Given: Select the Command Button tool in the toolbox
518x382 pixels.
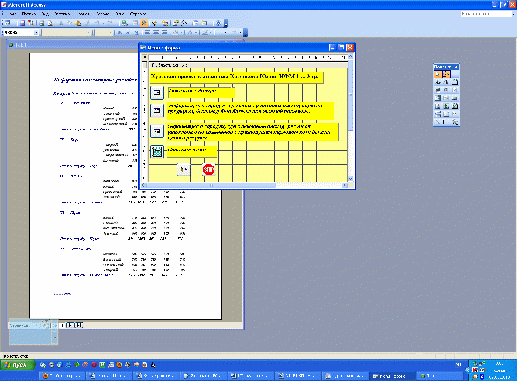Looking at the screenshot, I should pyautogui.click(x=455, y=98).
